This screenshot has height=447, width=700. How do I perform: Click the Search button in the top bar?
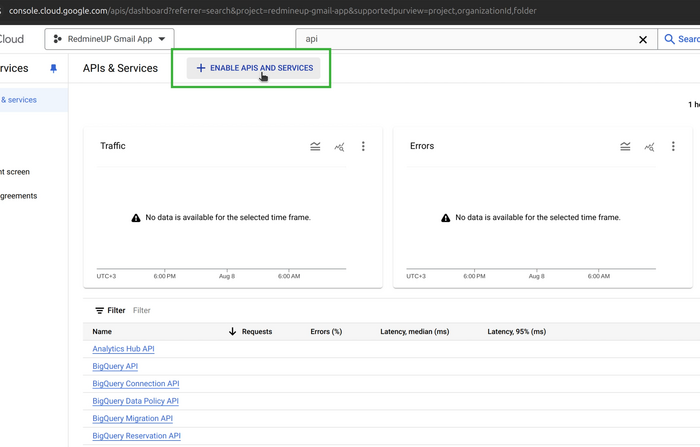(681, 40)
